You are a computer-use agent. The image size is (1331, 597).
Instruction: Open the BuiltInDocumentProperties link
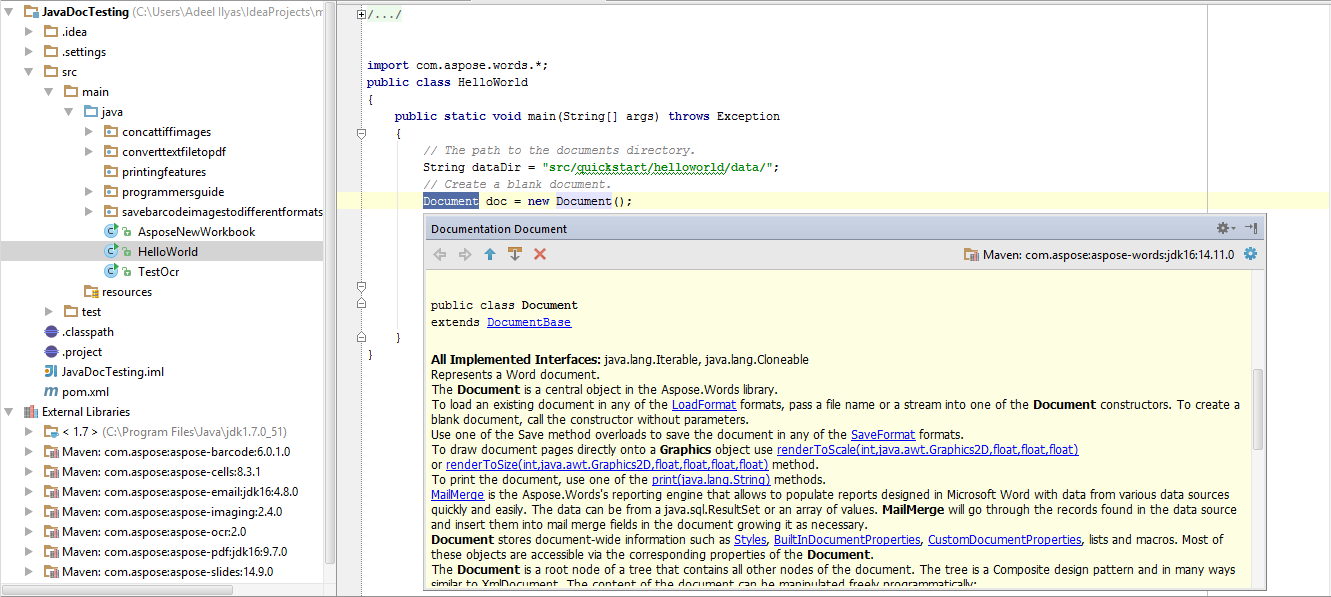pos(847,540)
